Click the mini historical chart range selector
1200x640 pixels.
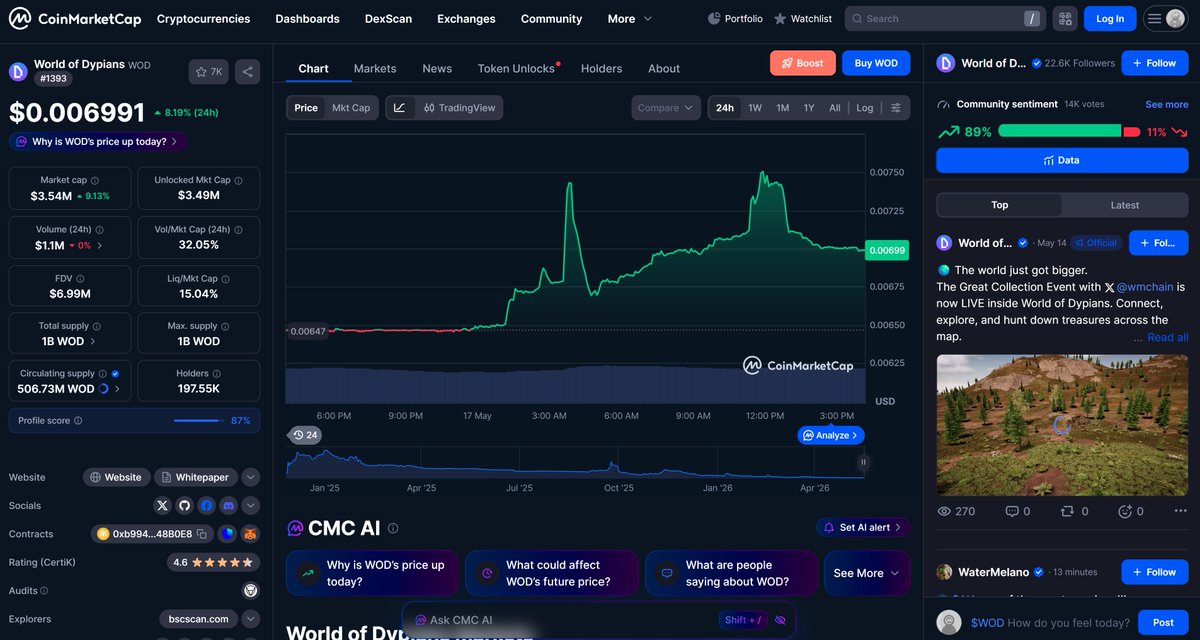click(575, 463)
